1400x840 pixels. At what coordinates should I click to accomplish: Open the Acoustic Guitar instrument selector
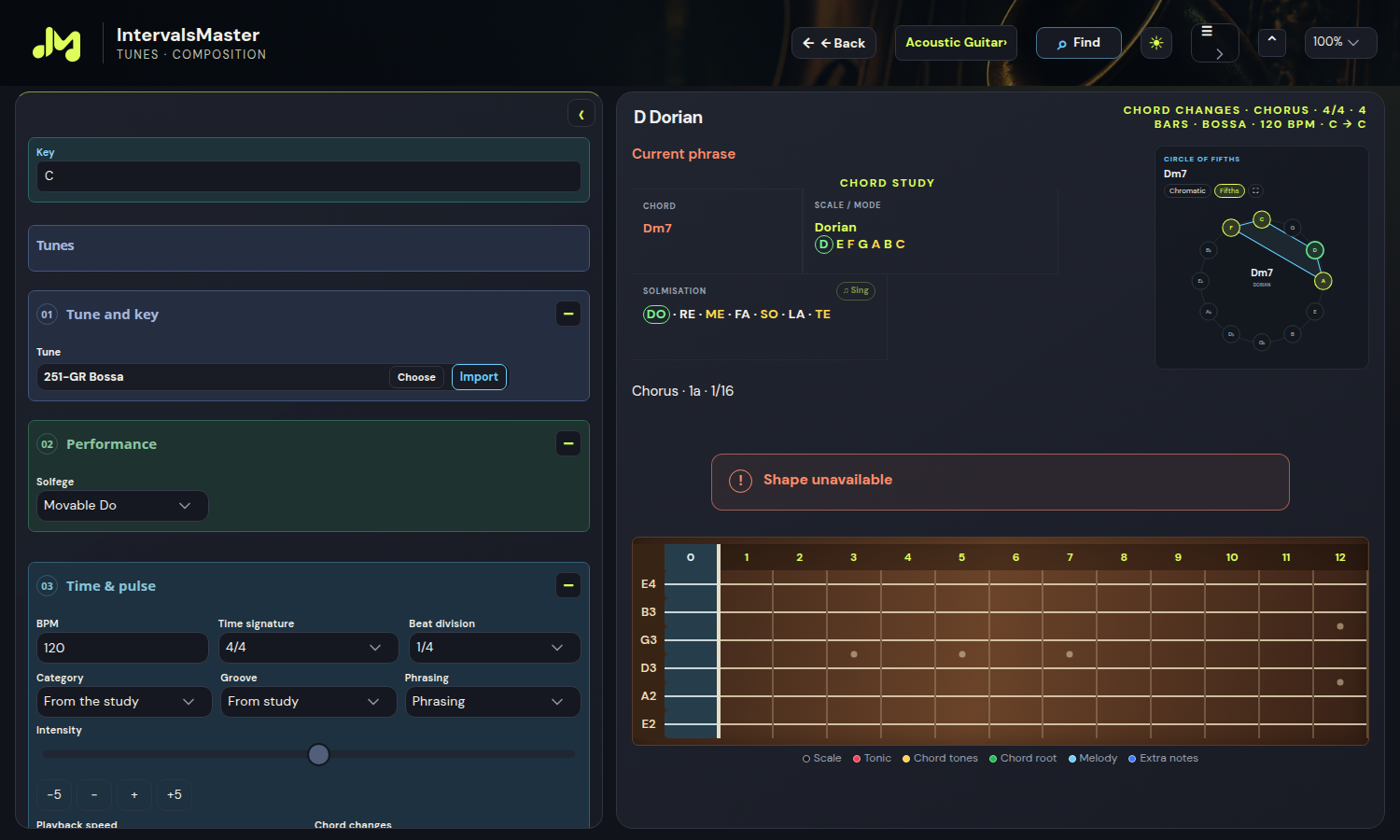956,43
